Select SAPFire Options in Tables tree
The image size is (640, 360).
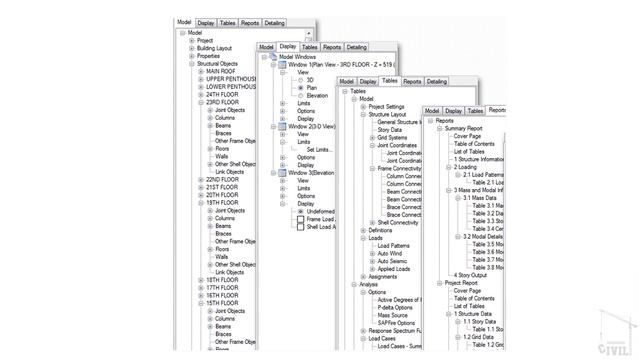[x=396, y=323]
